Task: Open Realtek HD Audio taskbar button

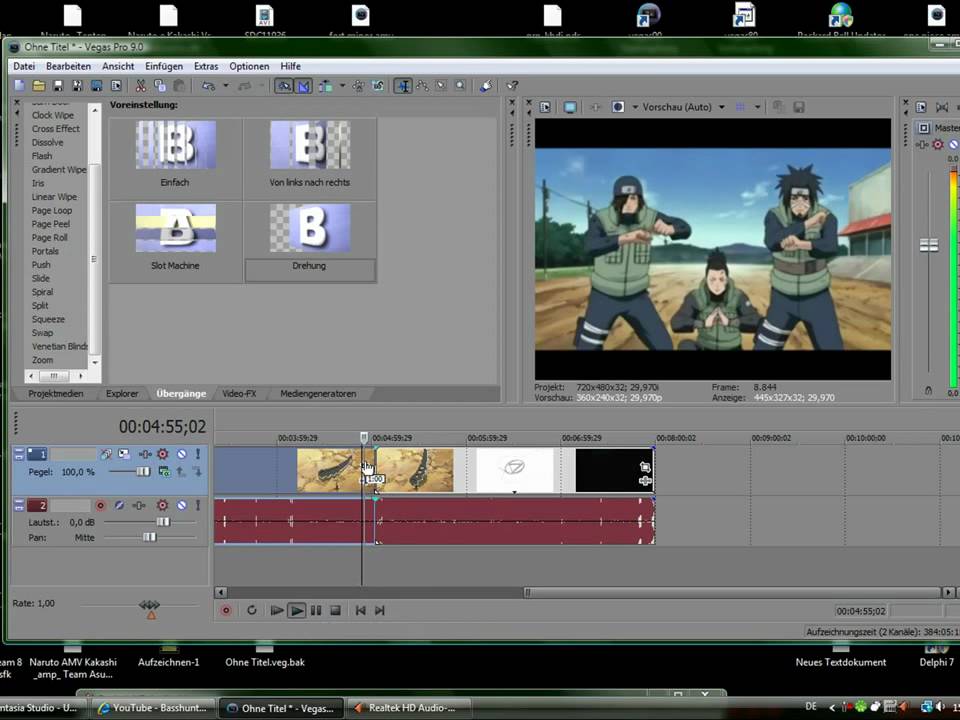Action: pyautogui.click(x=409, y=708)
